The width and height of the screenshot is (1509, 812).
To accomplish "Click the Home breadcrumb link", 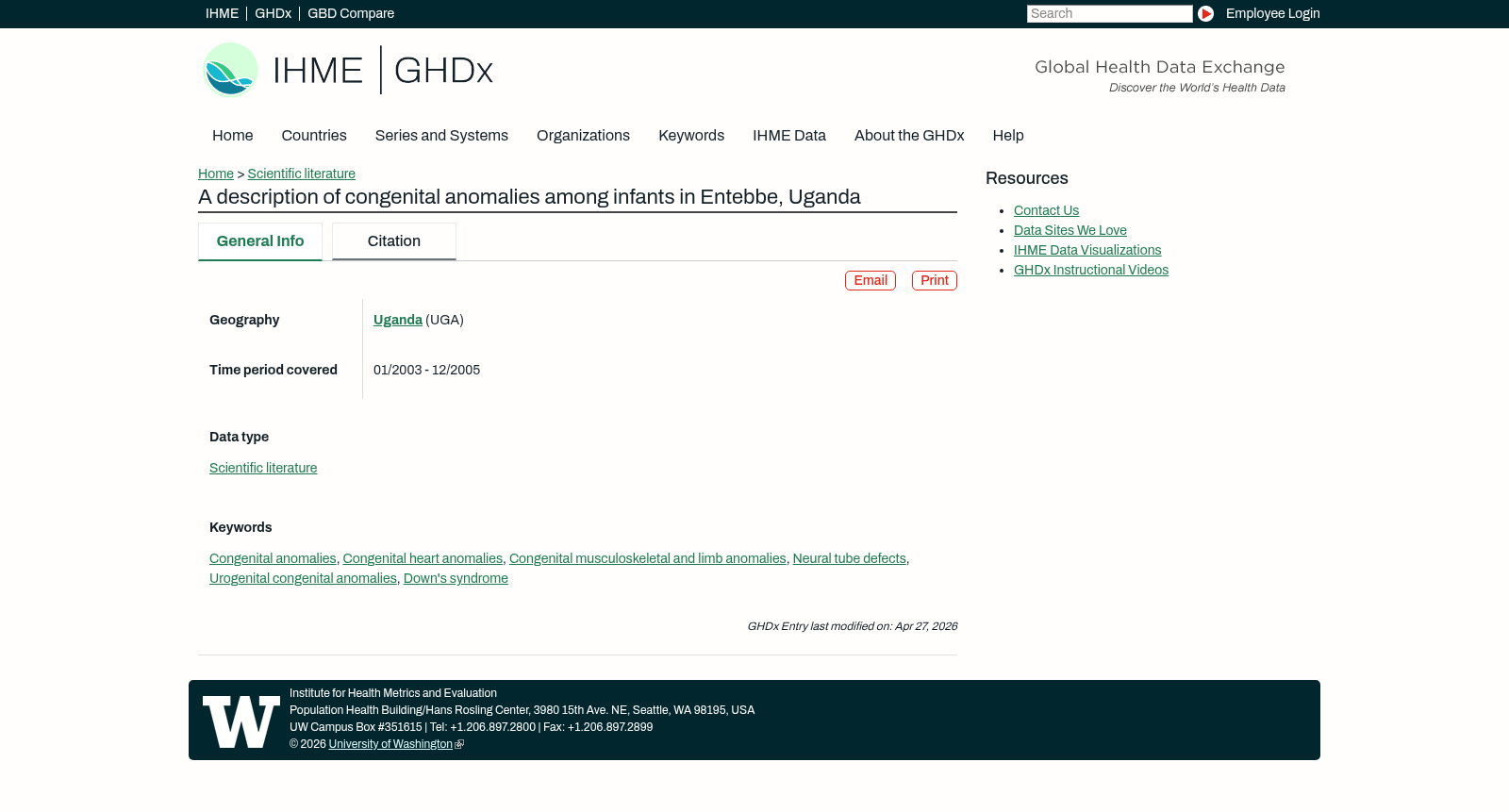I will point(216,174).
